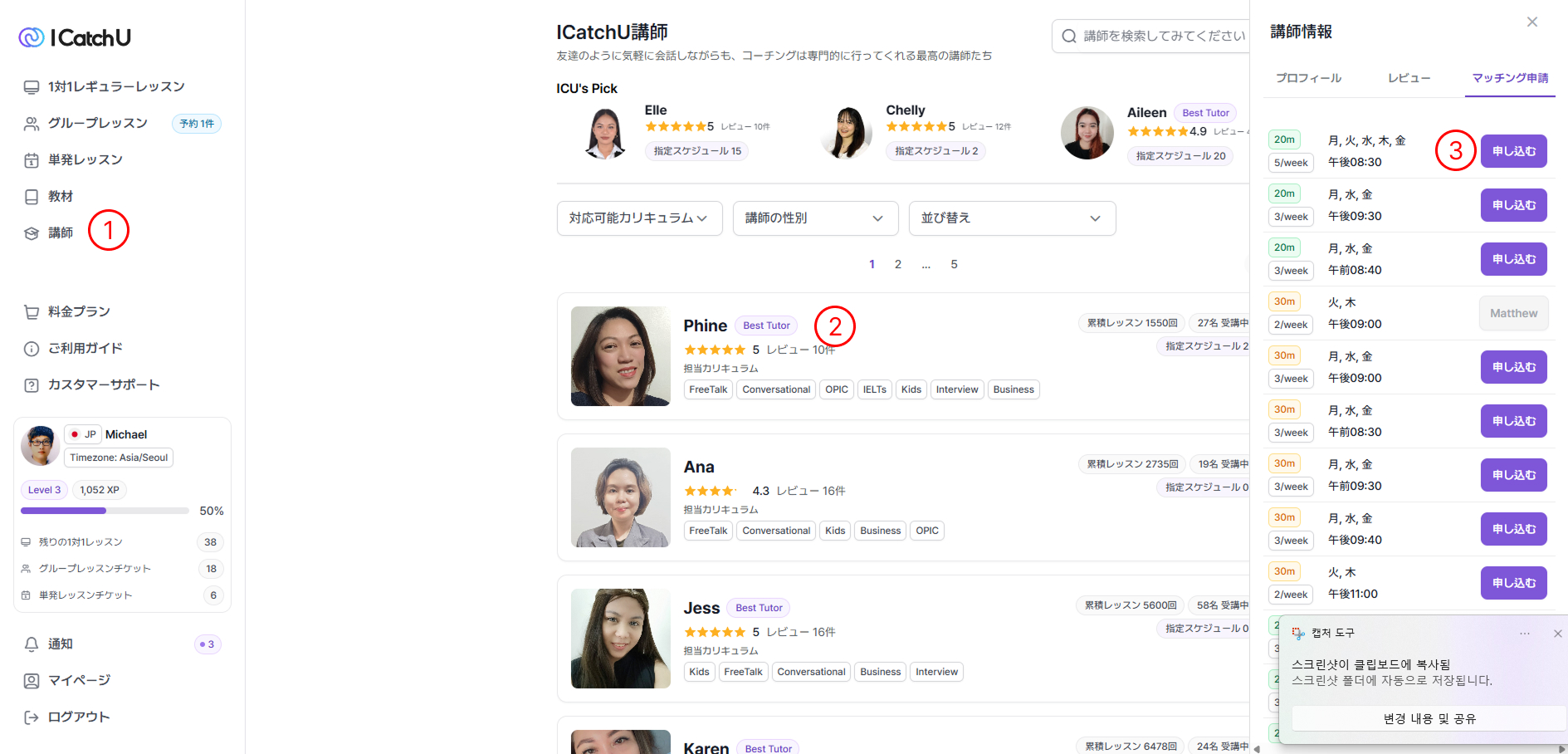
Task: Click the 予約 1件 badge
Action: [197, 124]
